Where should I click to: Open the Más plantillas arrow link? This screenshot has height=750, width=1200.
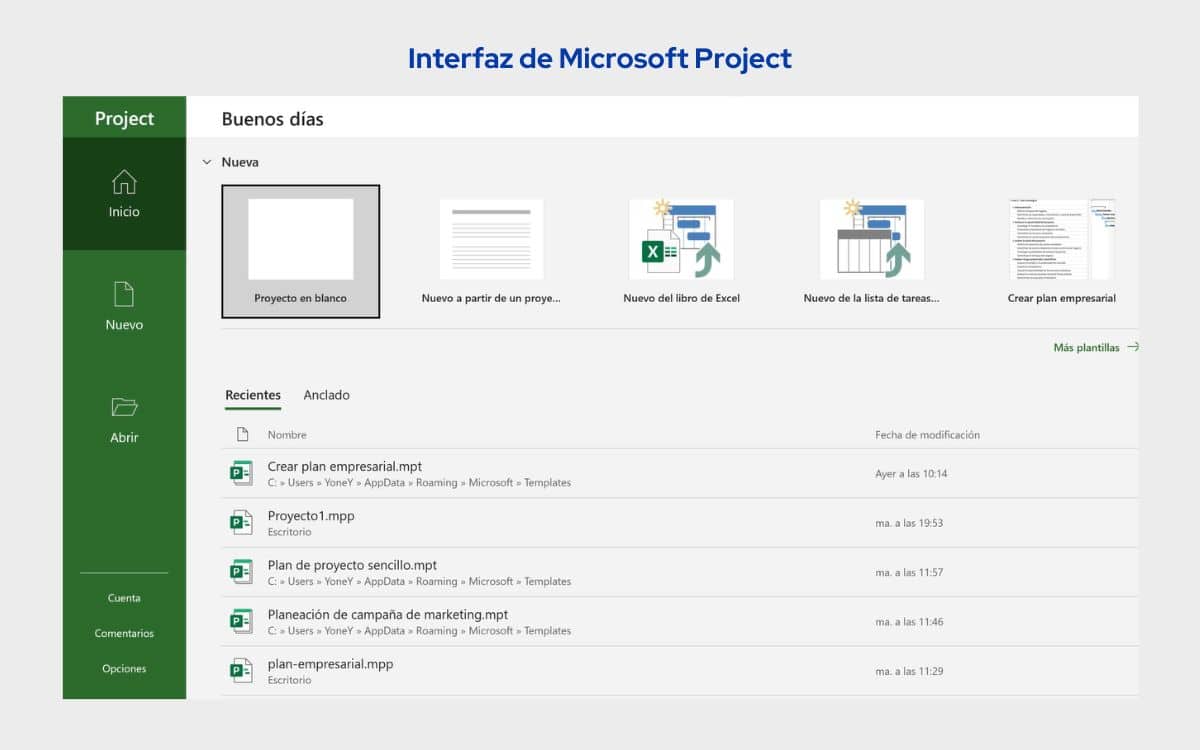[x=1134, y=346]
